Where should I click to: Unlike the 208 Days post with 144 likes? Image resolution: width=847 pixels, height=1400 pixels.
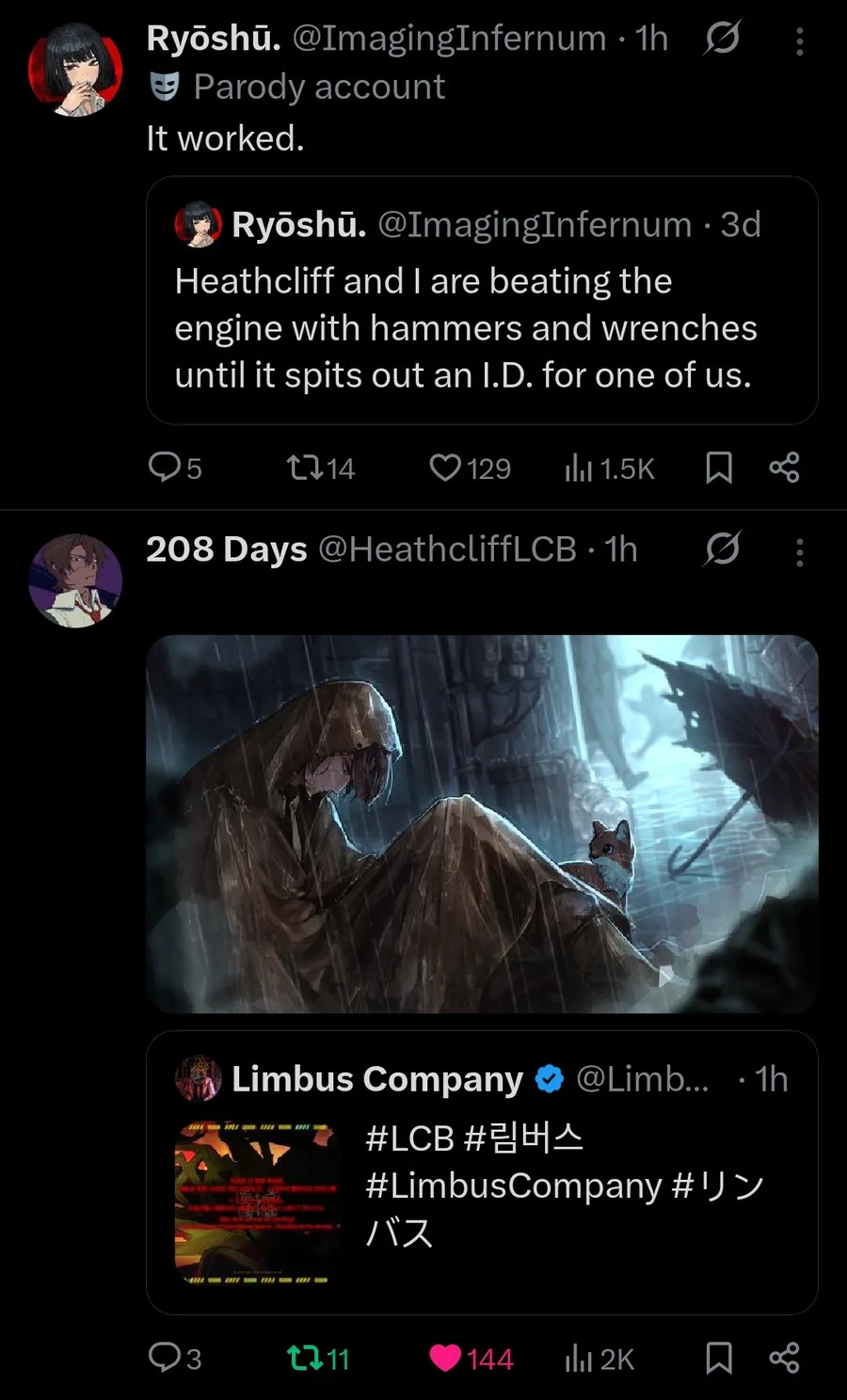pyautogui.click(x=471, y=1359)
